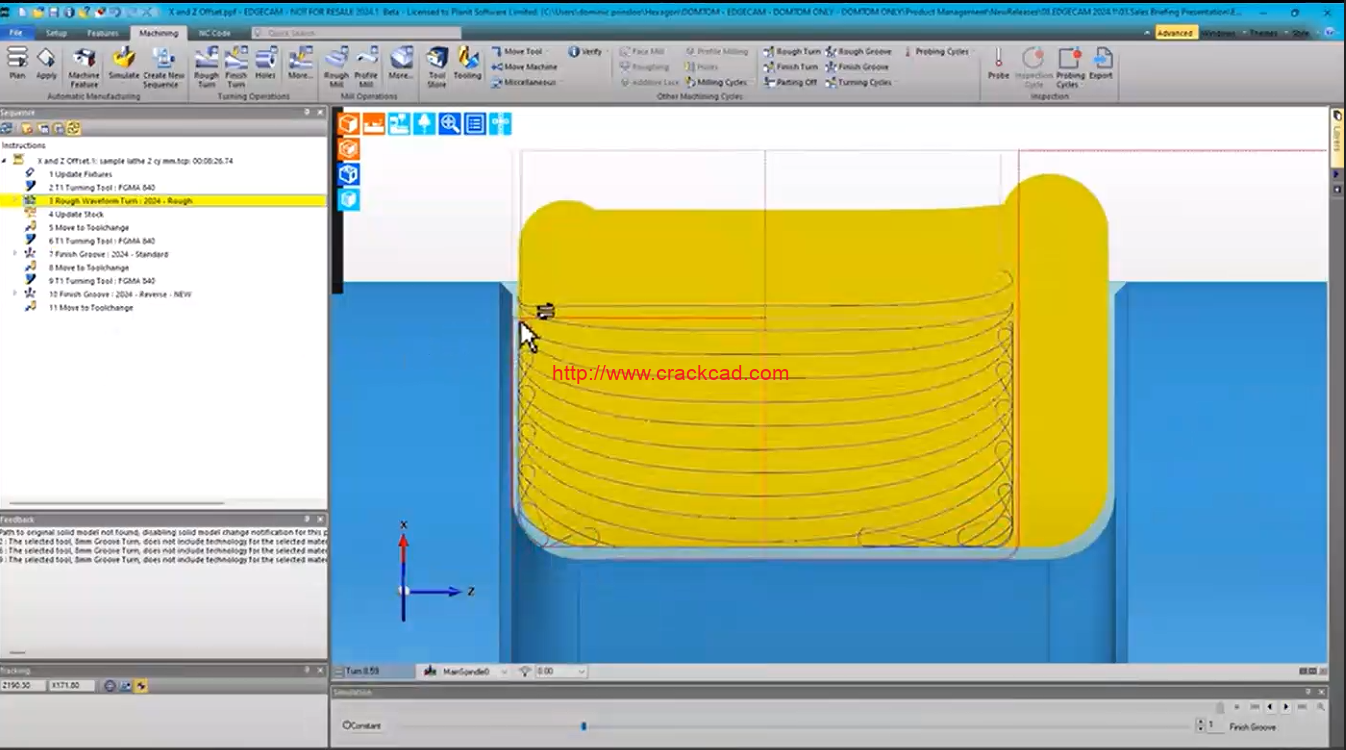Screen dimensions: 1346x750
Task: Click Create New Sequence
Action: [x=163, y=66]
